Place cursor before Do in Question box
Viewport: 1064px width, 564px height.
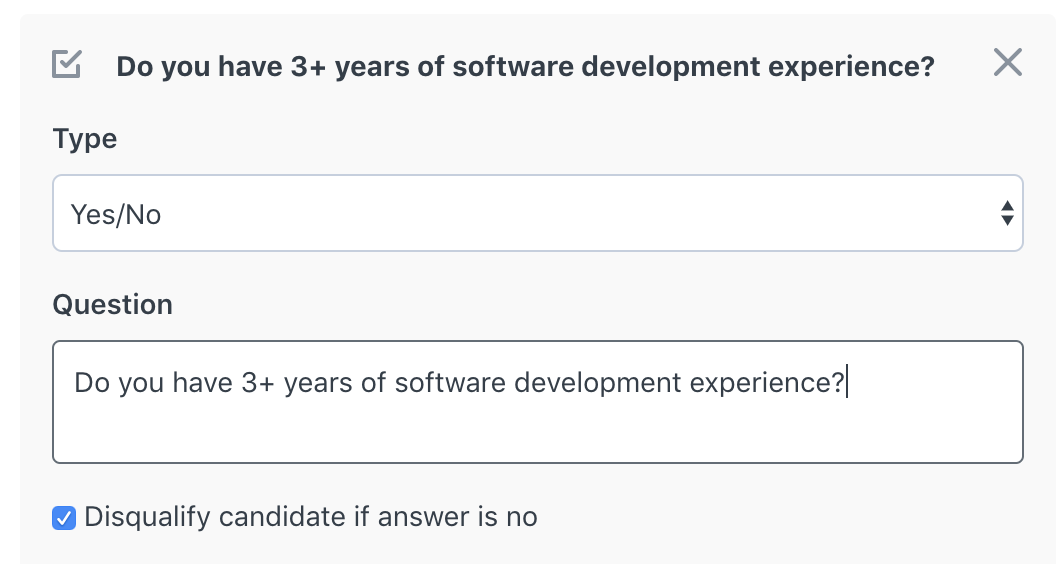click(75, 383)
